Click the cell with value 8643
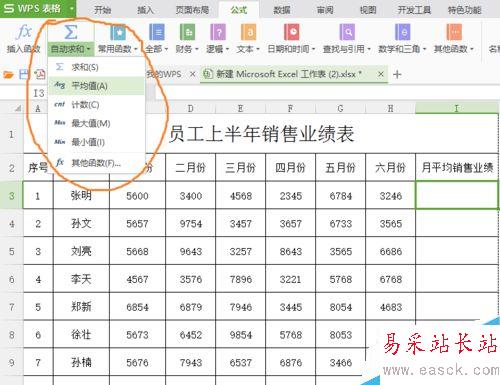 click(290, 251)
